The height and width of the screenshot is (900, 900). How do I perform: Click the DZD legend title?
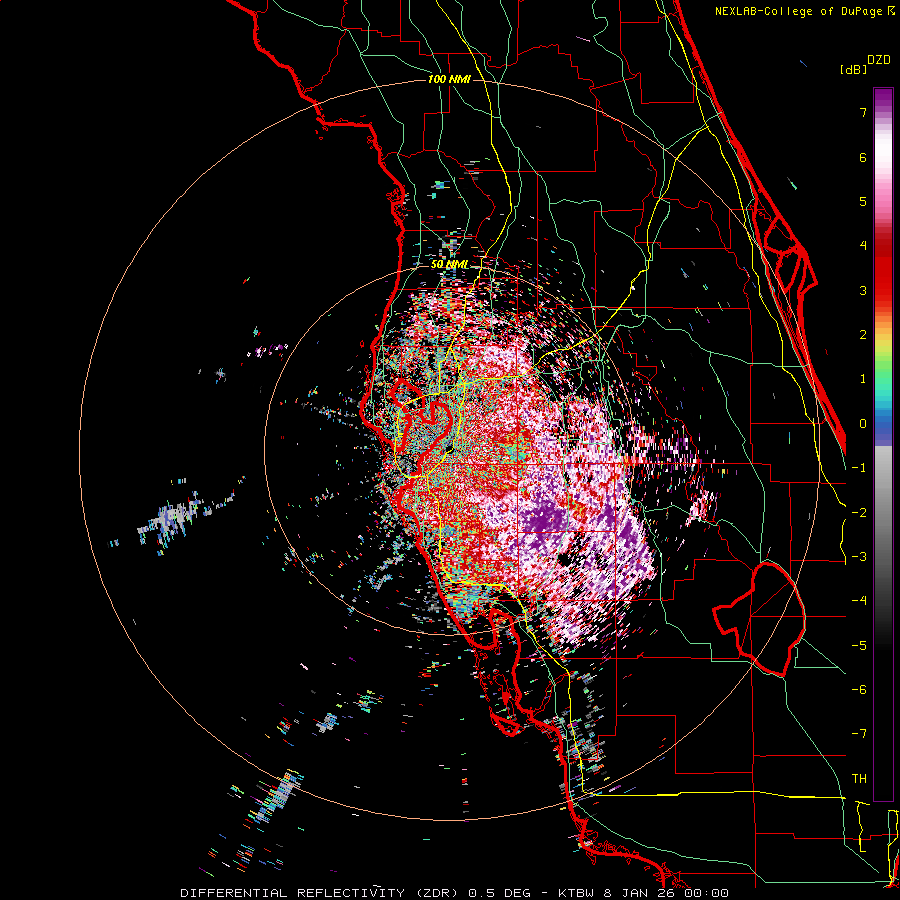(879, 60)
